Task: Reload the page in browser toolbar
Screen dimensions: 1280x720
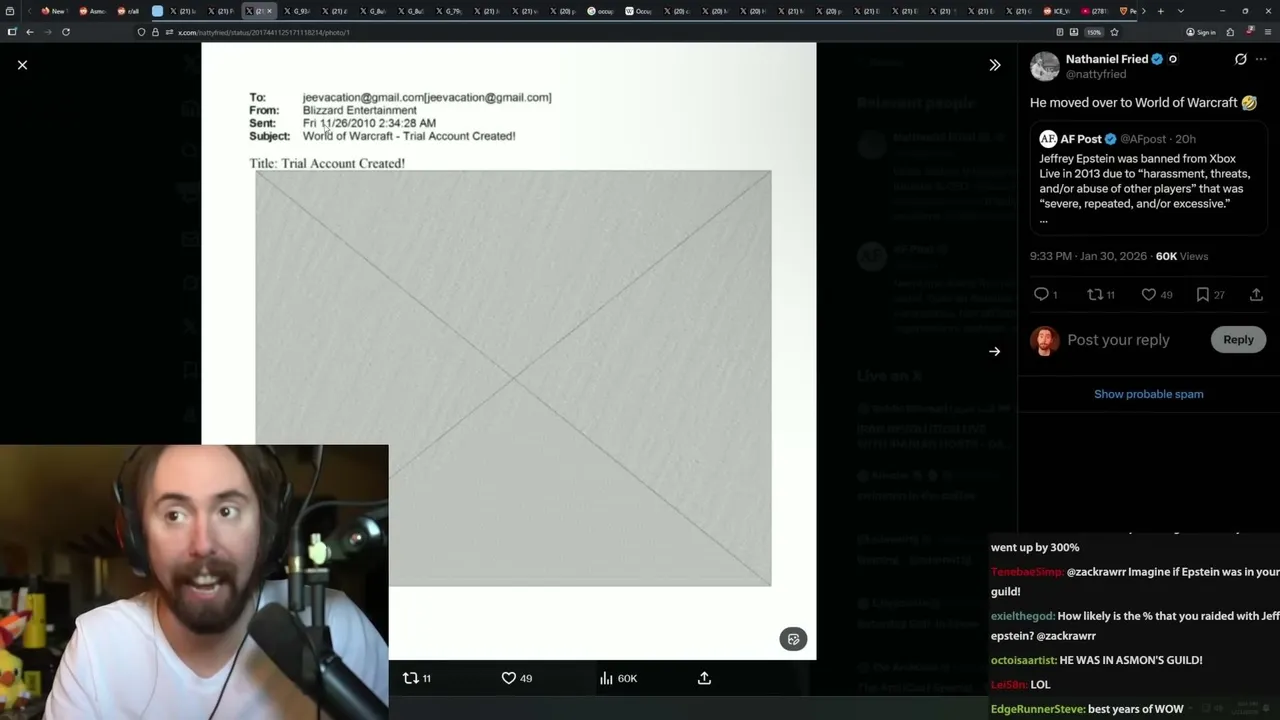Action: tap(66, 32)
